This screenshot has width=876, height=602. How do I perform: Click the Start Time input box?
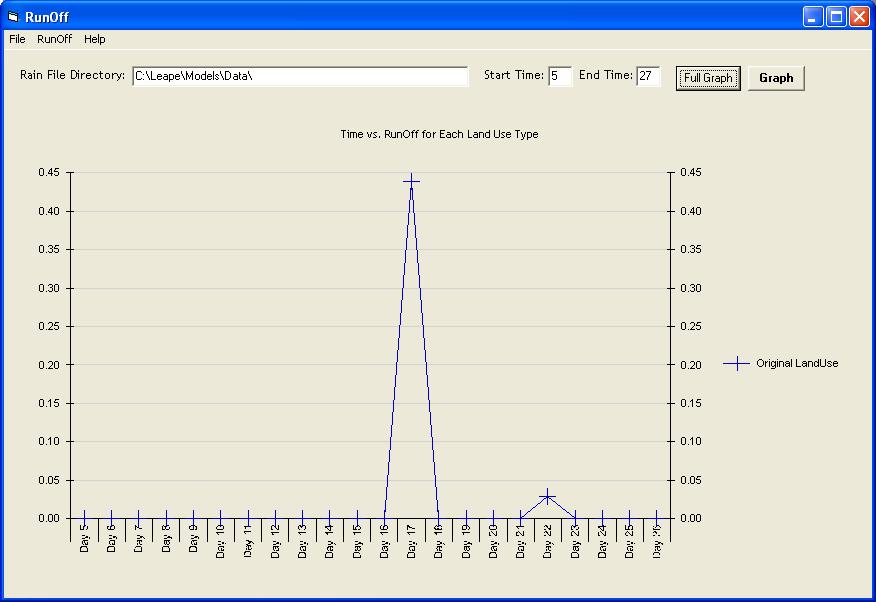(560, 76)
